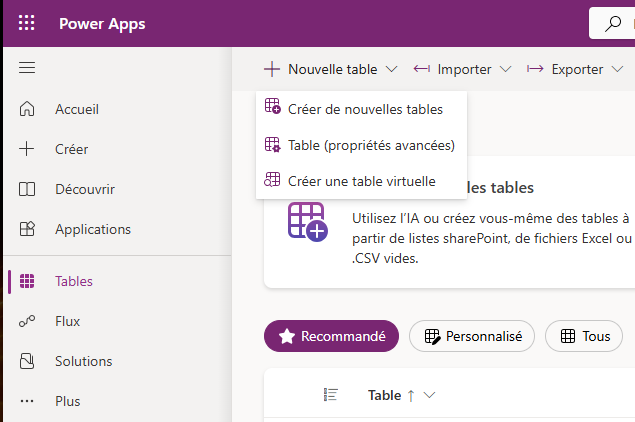The height and width of the screenshot is (422, 635).
Task: Click the Applications icon in sidebar
Action: [27, 229]
